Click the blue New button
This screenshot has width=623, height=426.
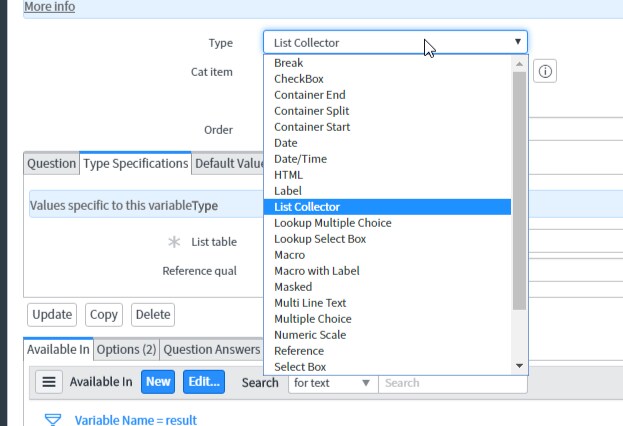tap(158, 382)
